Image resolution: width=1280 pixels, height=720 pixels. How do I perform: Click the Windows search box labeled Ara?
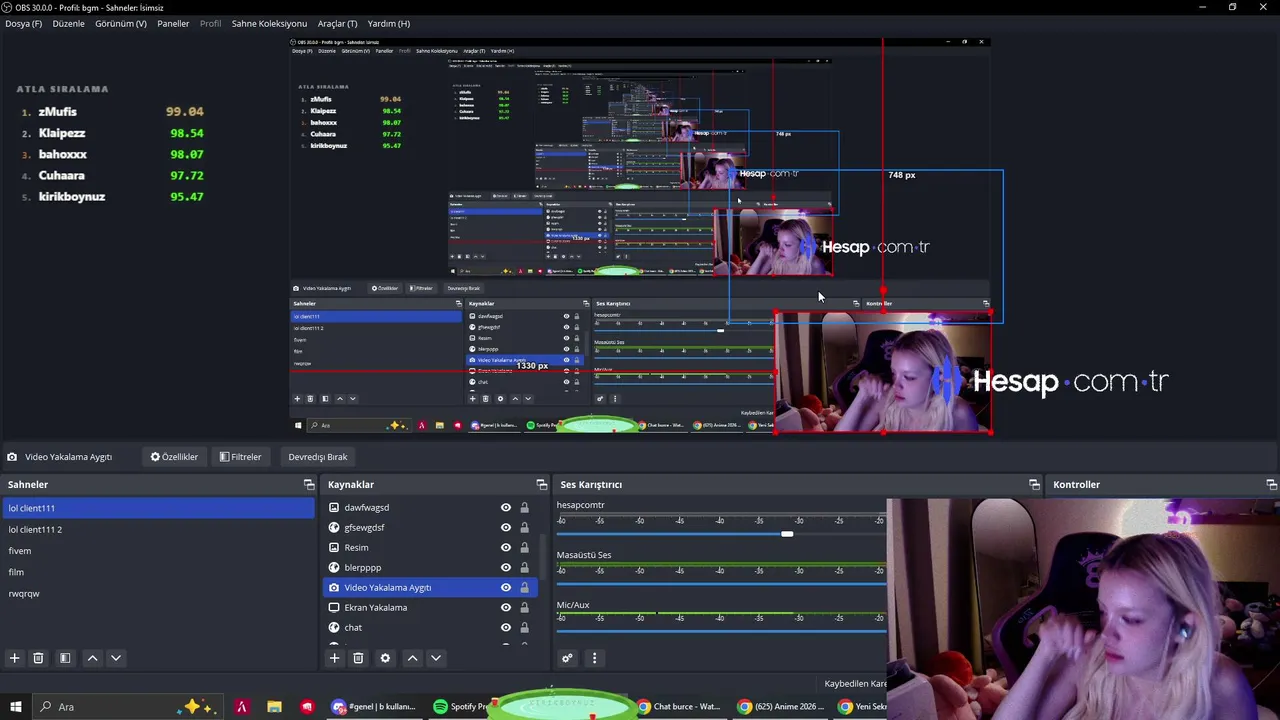click(x=130, y=707)
